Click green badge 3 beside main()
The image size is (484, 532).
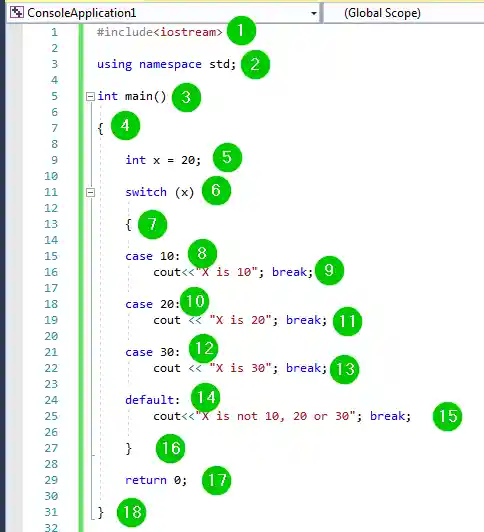[x=186, y=97]
